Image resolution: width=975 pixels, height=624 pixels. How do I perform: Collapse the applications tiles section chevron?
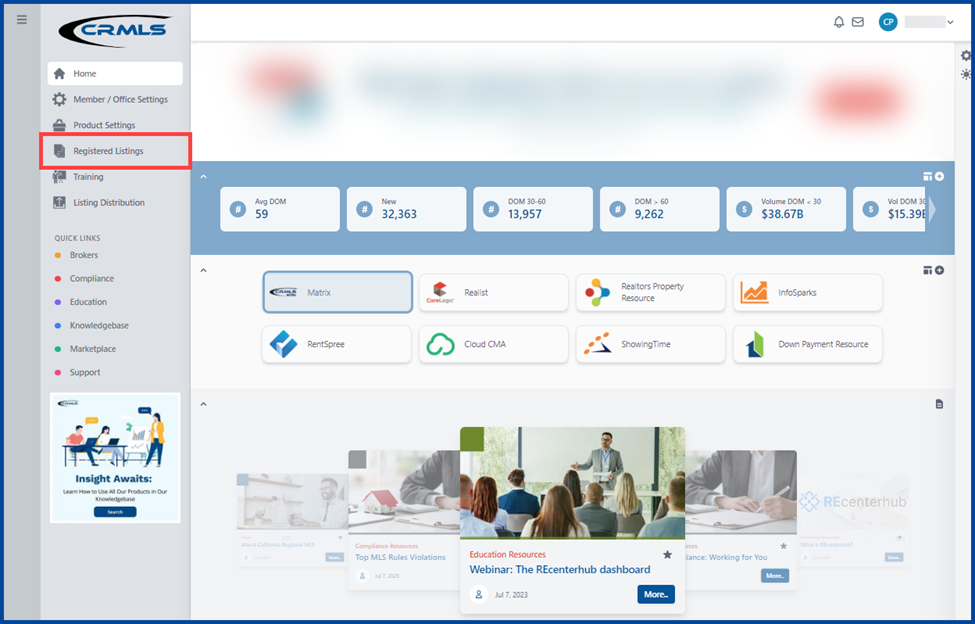tap(203, 270)
